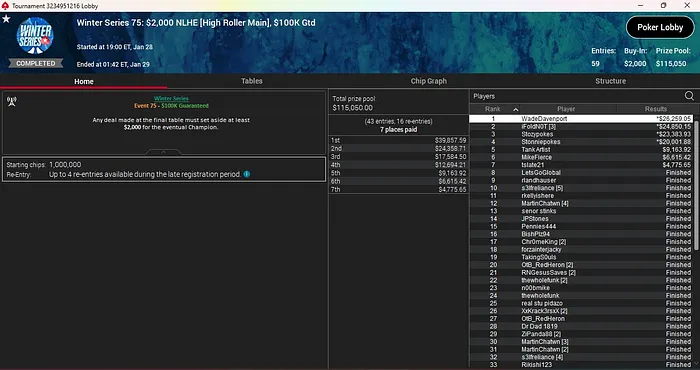The width and height of the screenshot is (700, 370).
Task: Select player s3lfreliance [4]
Action: pos(581,357)
